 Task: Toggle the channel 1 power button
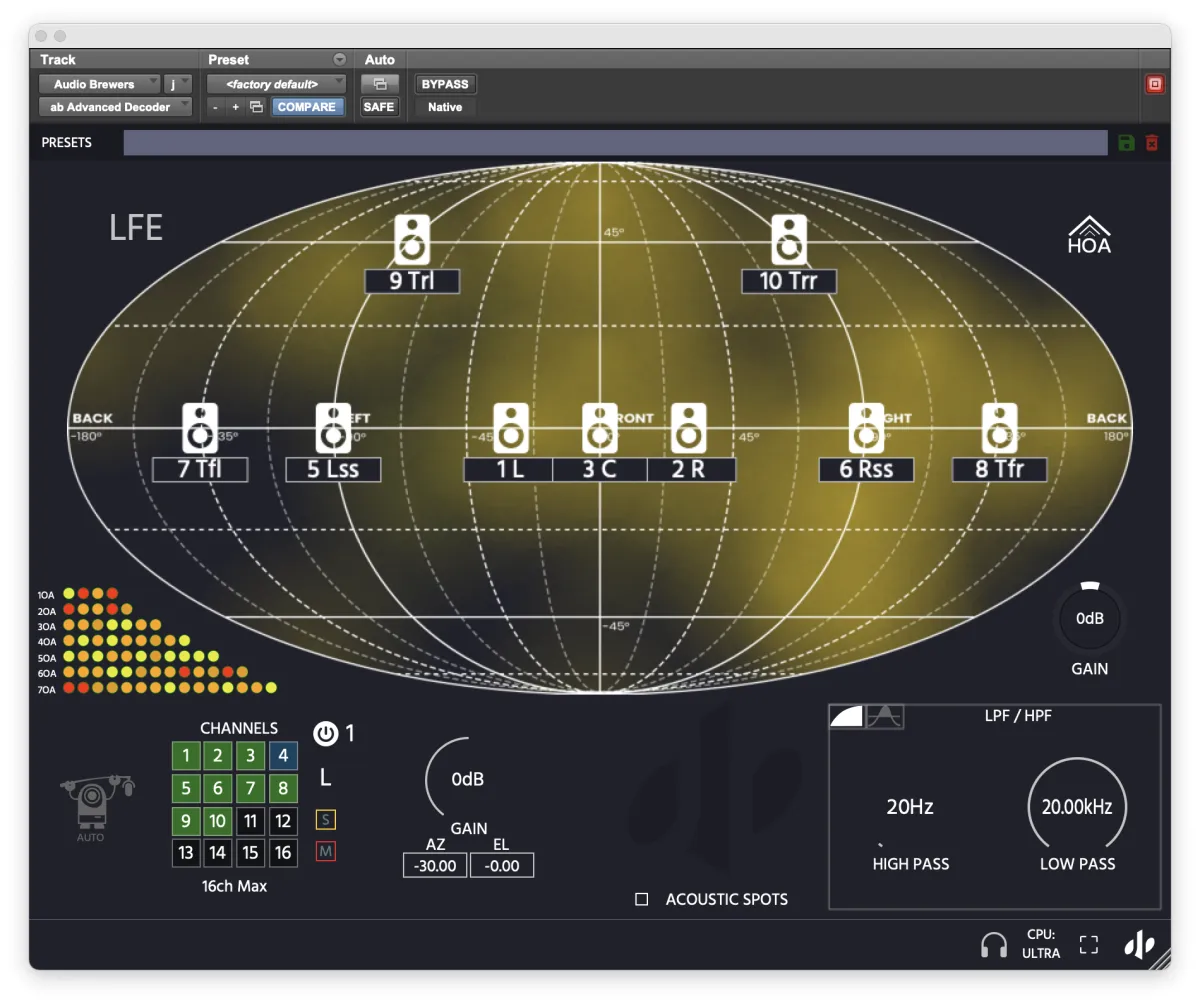[326, 734]
